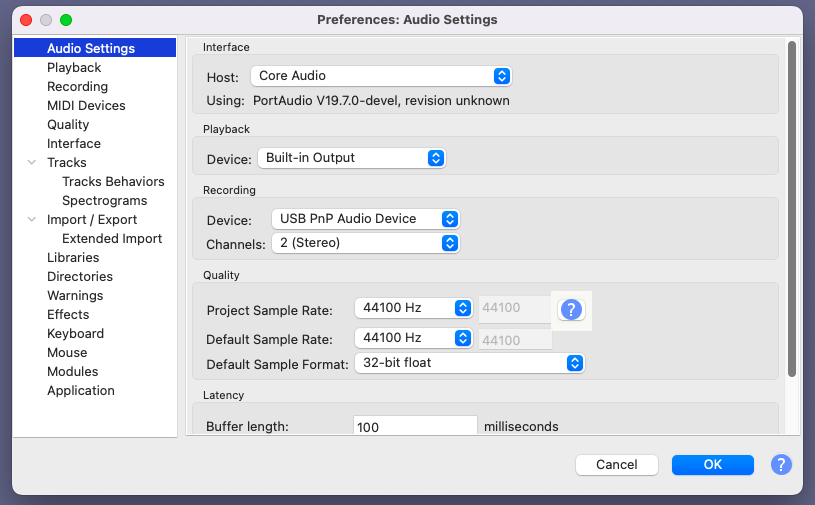The height and width of the screenshot is (505, 815).
Task: Open the Recording Device dropdown
Action: tap(365, 219)
